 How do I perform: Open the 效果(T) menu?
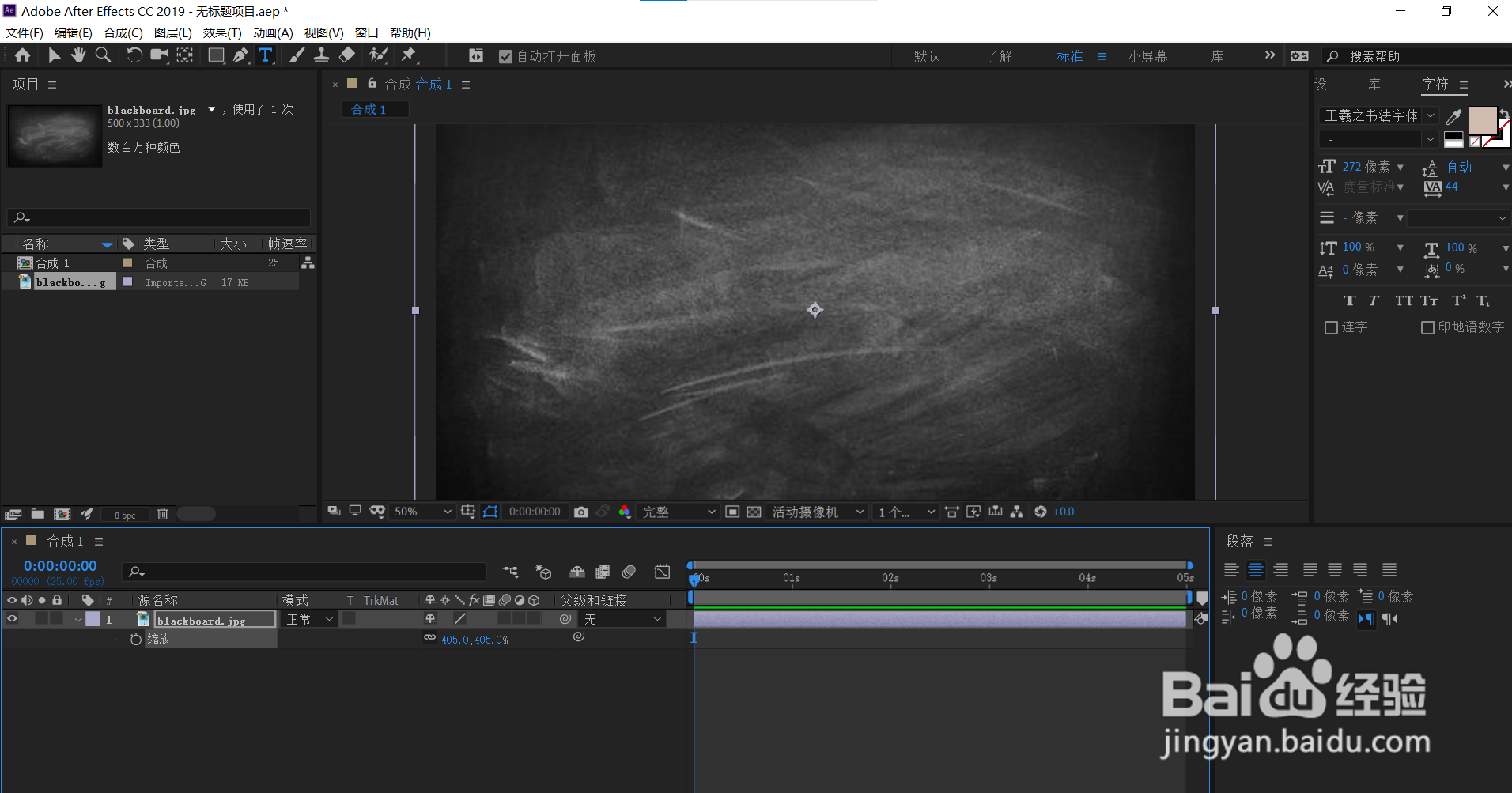pyautogui.click(x=222, y=32)
